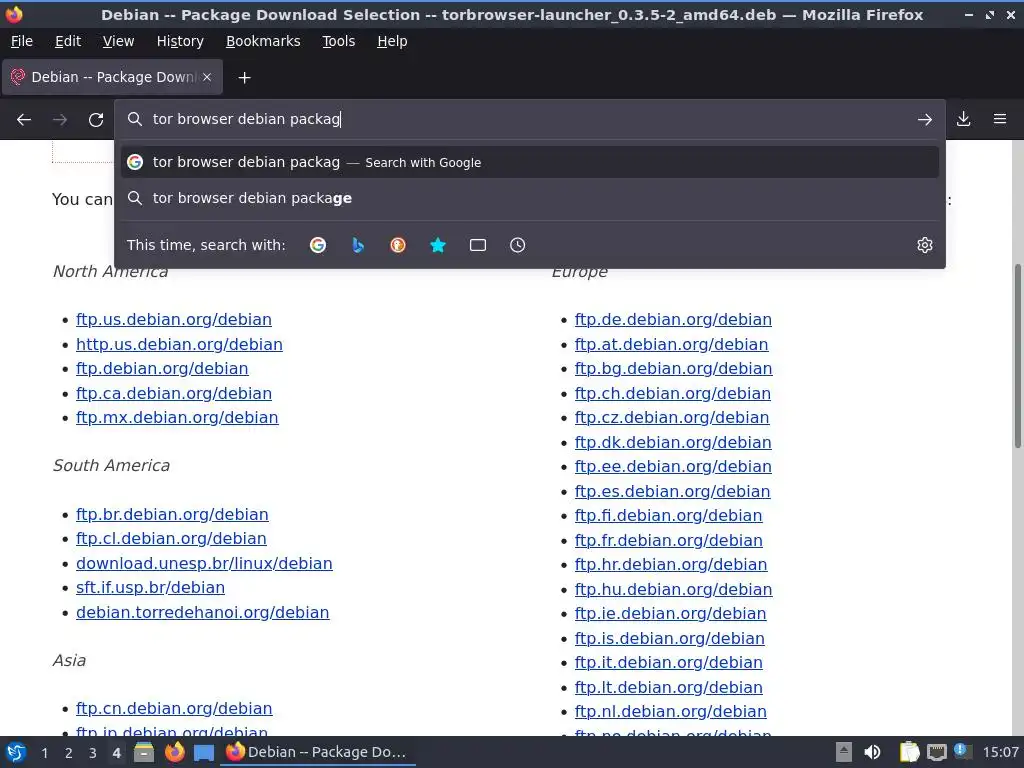This screenshot has width=1024, height=768.
Task: Open the Bookmarks menu
Action: pyautogui.click(x=263, y=41)
